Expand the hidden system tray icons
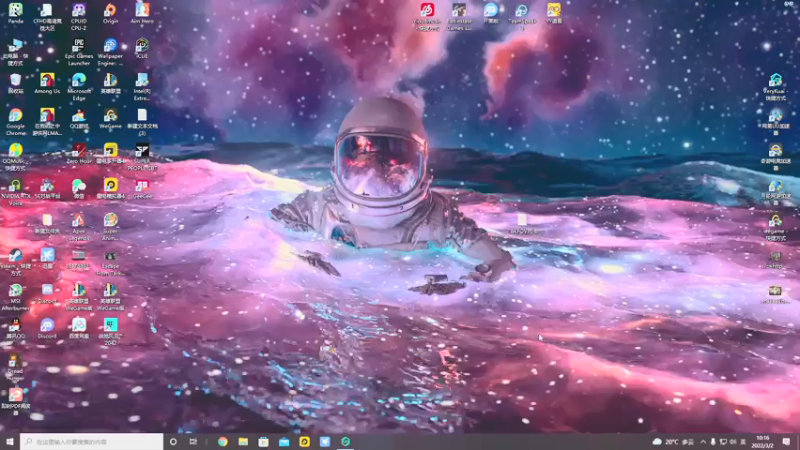This screenshot has height=450, width=800. 703,441
